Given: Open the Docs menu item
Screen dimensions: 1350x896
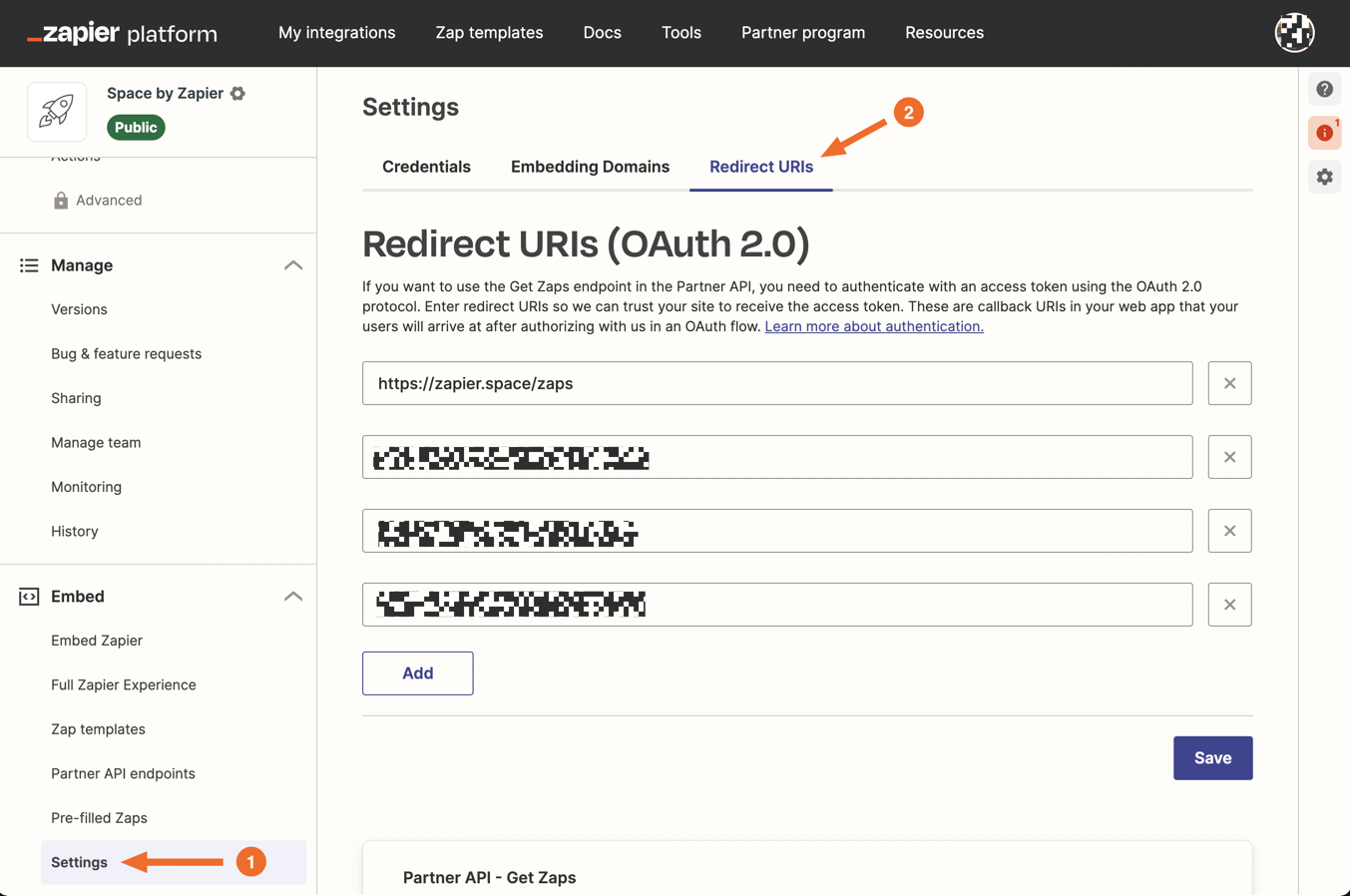Looking at the screenshot, I should tap(603, 33).
